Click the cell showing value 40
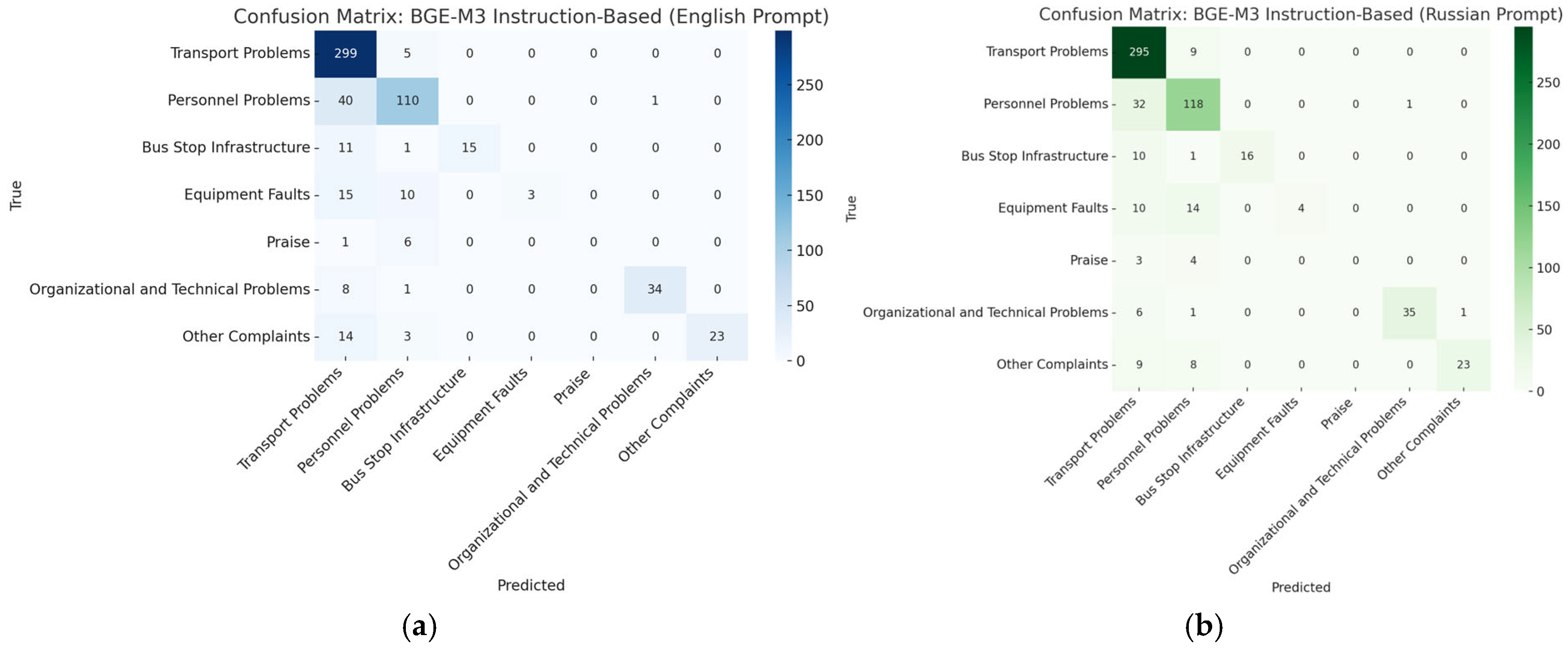Viewport: 1568px width, 648px height. pos(345,101)
